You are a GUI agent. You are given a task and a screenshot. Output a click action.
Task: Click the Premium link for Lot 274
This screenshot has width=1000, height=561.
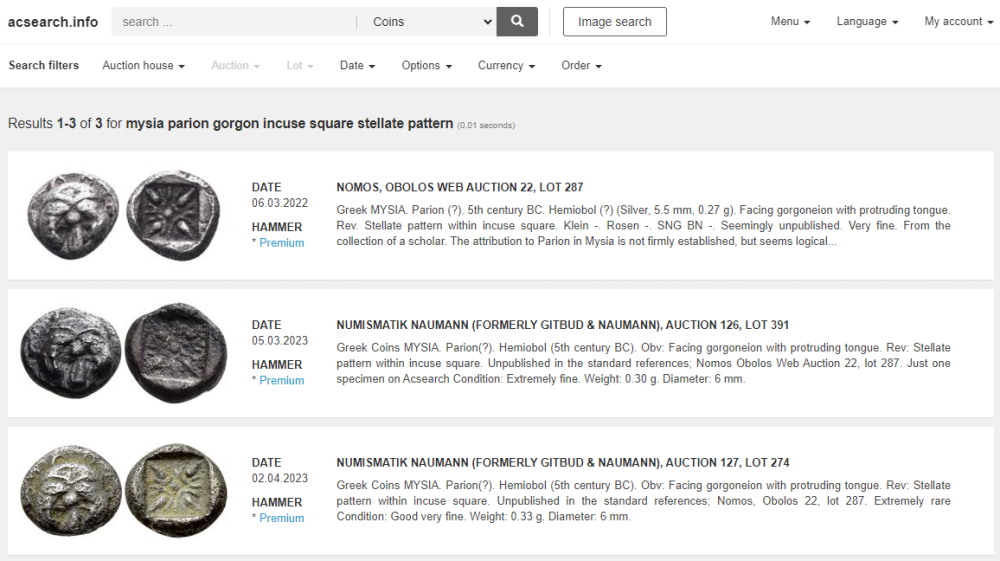(x=281, y=518)
